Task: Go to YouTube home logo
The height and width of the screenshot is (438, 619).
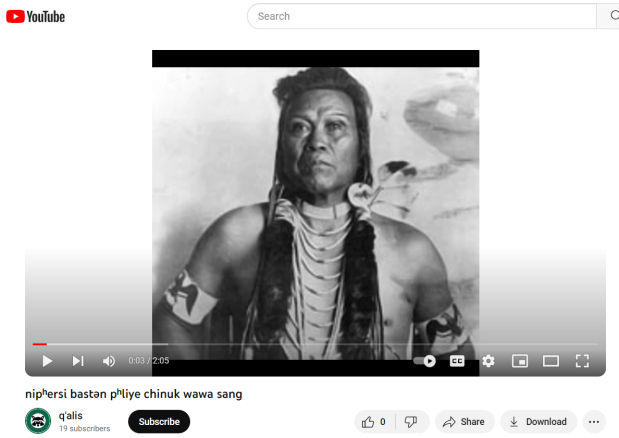Action: 36,17
